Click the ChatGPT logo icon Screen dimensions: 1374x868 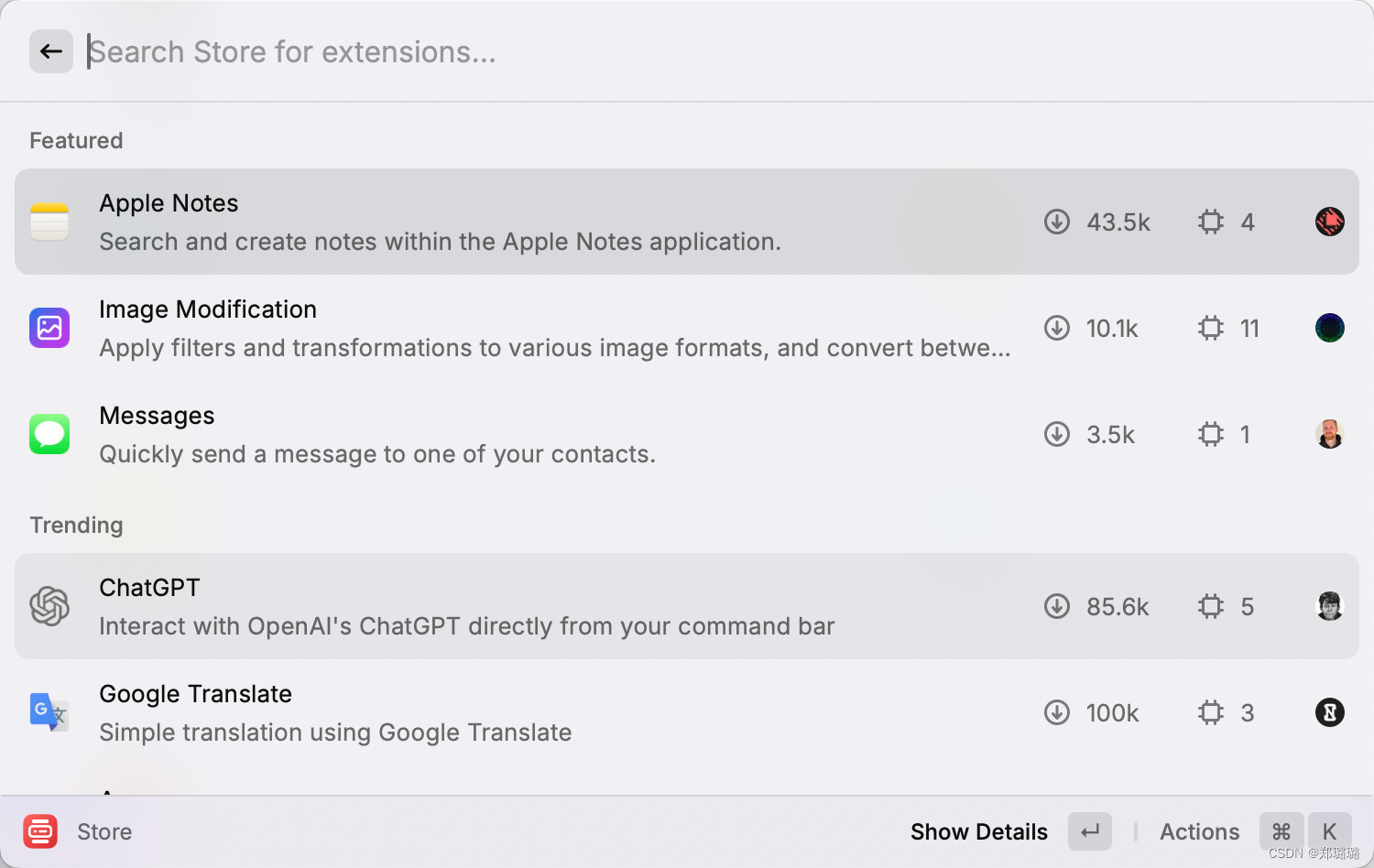pos(49,606)
